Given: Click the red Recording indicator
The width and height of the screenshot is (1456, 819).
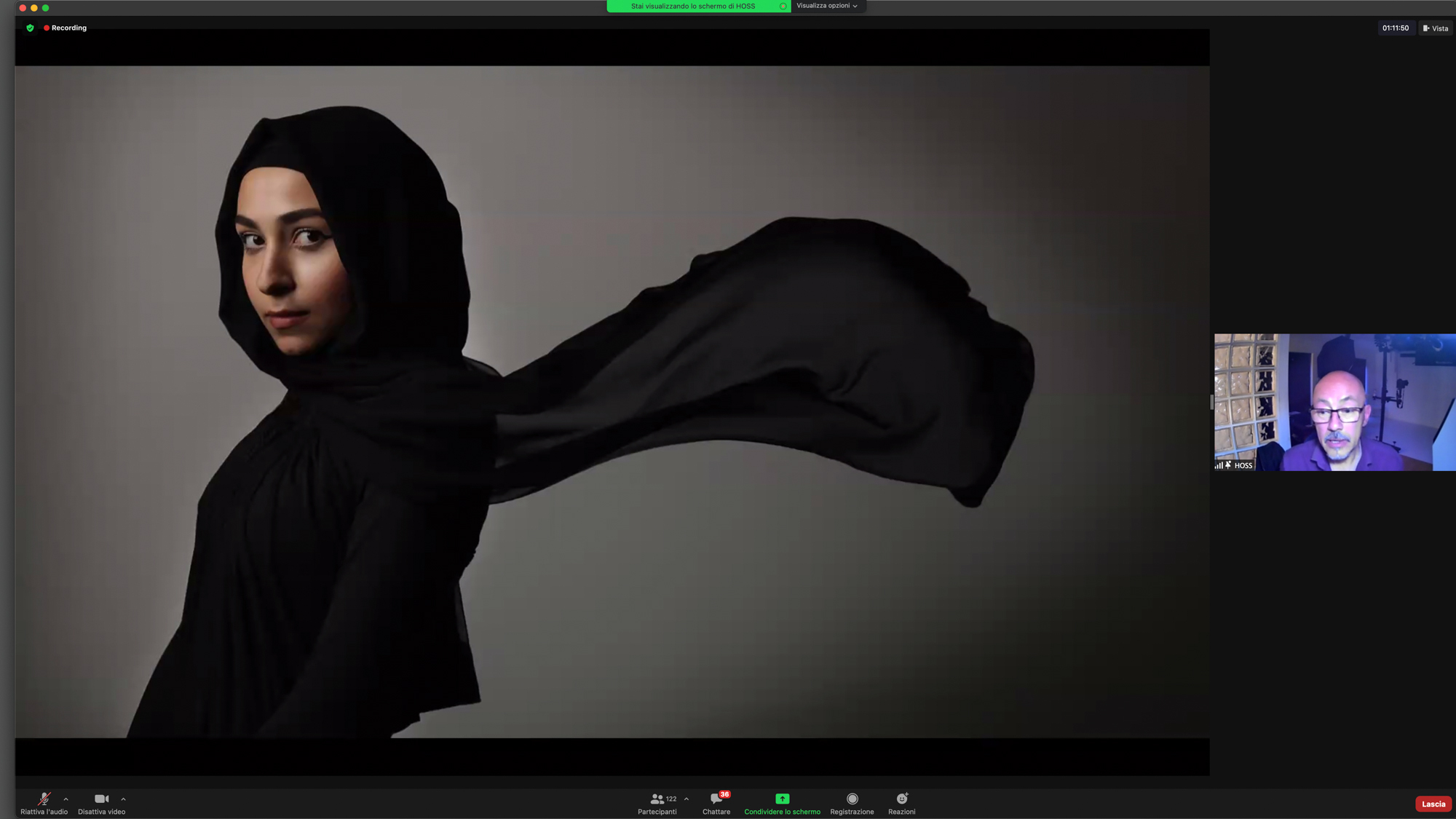Looking at the screenshot, I should point(65,28).
